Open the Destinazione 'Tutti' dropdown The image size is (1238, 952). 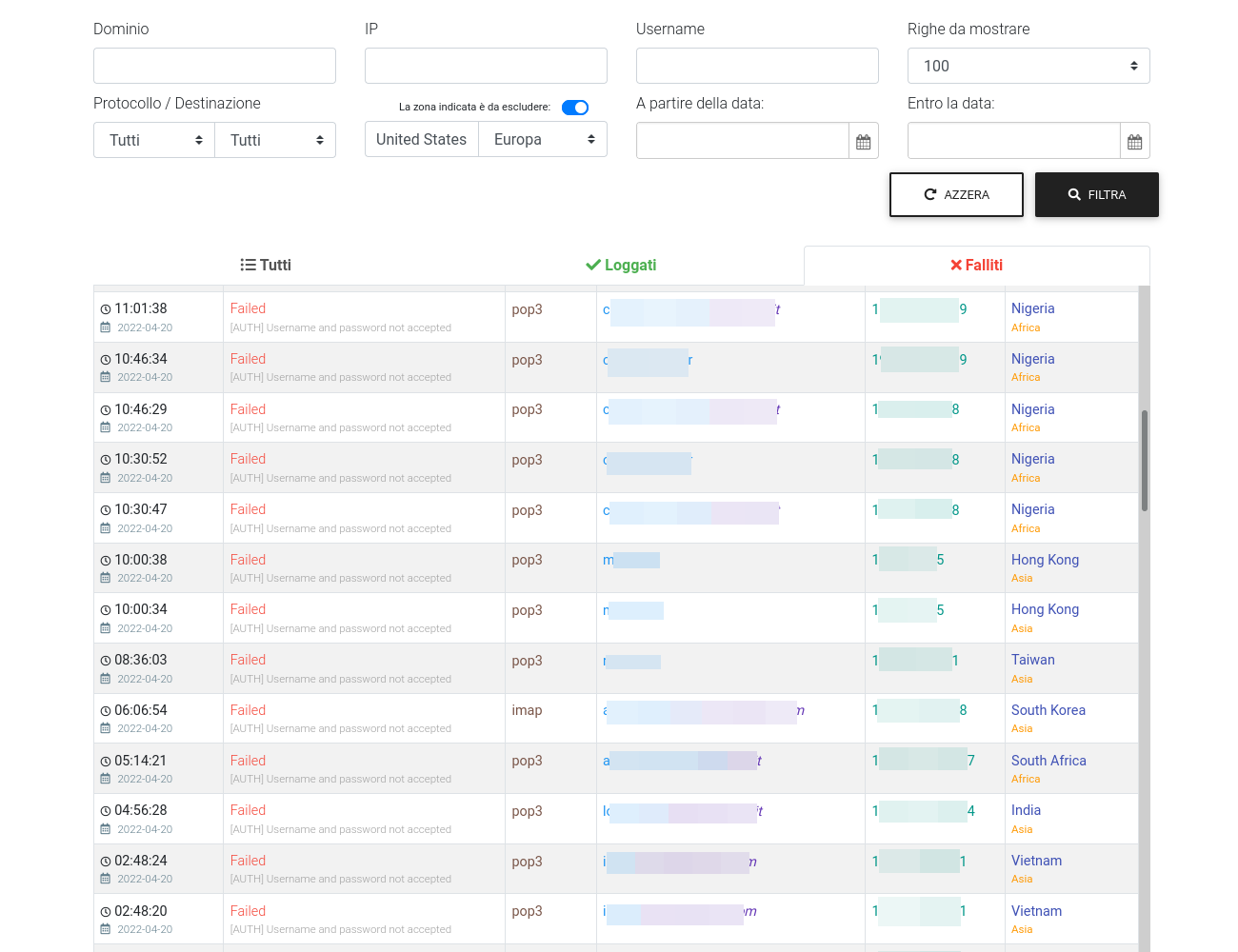(275, 140)
